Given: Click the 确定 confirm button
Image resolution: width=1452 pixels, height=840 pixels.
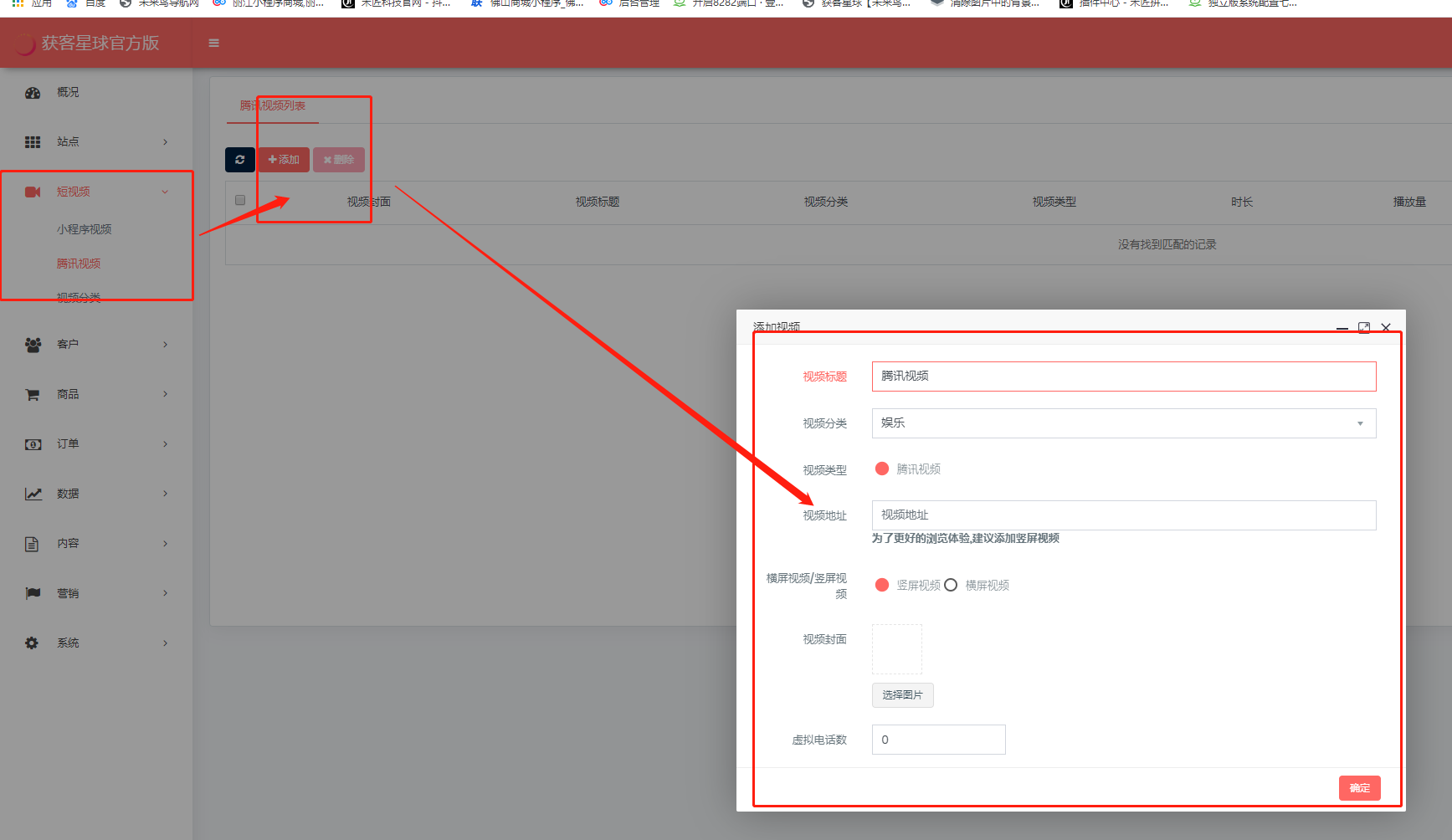Looking at the screenshot, I should tap(1359, 788).
